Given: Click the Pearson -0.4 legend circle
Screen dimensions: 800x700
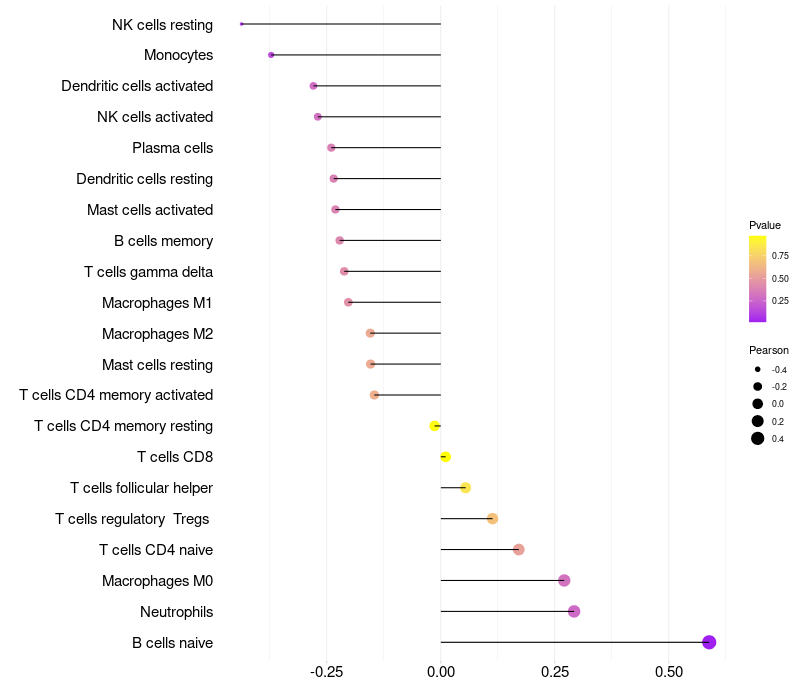Looking at the screenshot, I should click(757, 369).
